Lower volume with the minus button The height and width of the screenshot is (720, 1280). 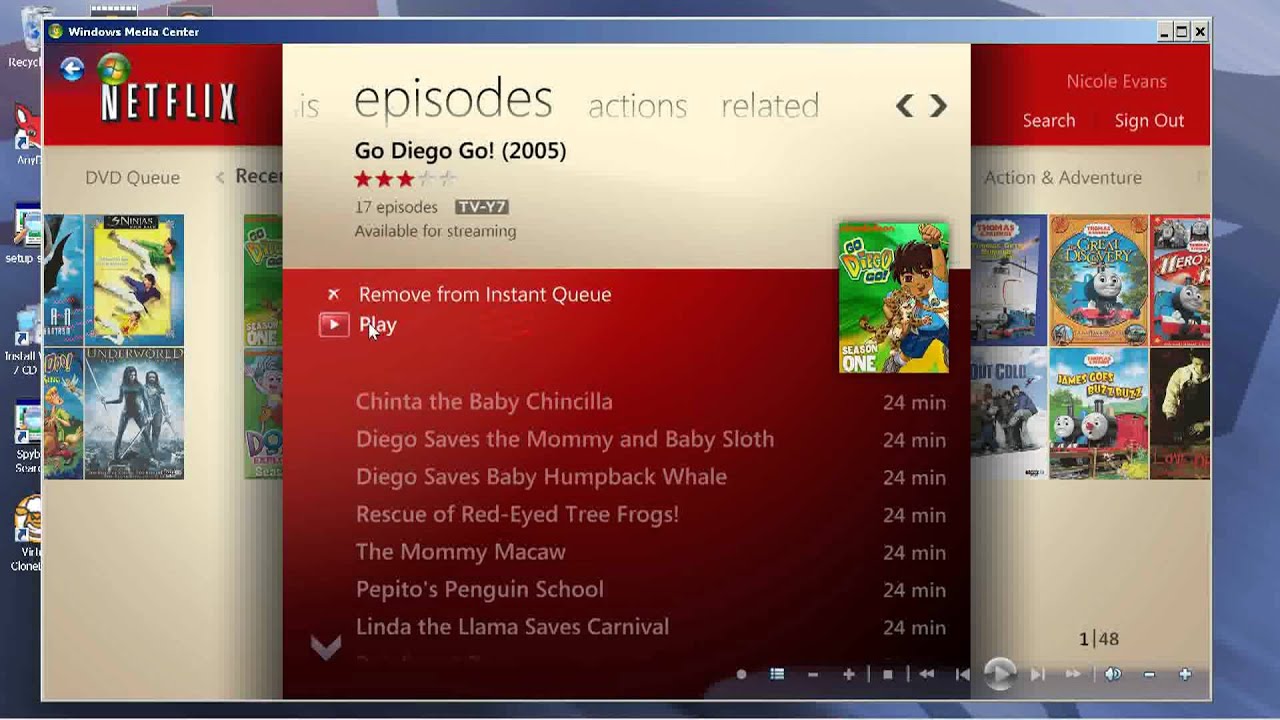[x=1149, y=674]
